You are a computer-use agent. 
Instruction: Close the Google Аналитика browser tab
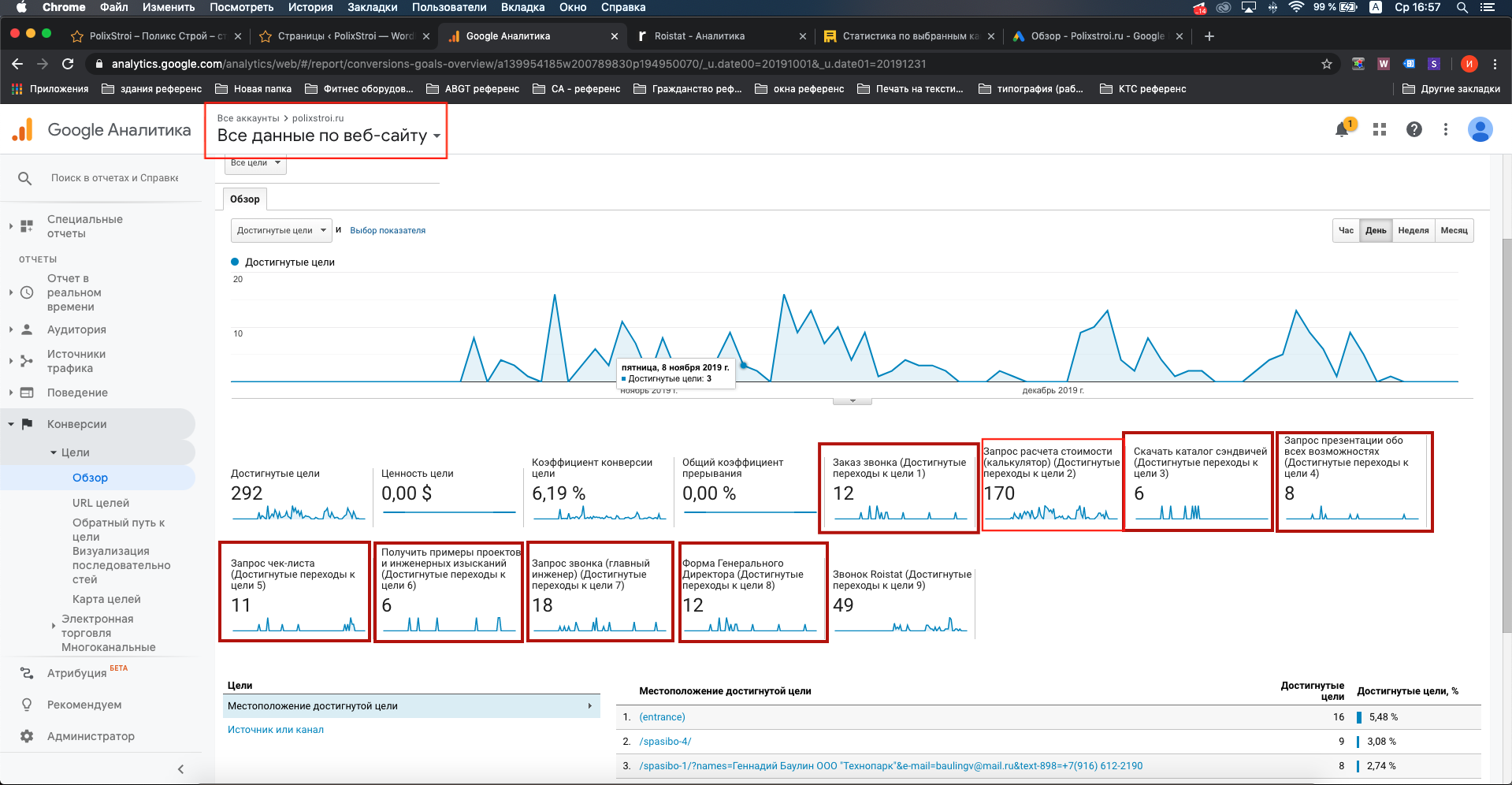pos(615,36)
